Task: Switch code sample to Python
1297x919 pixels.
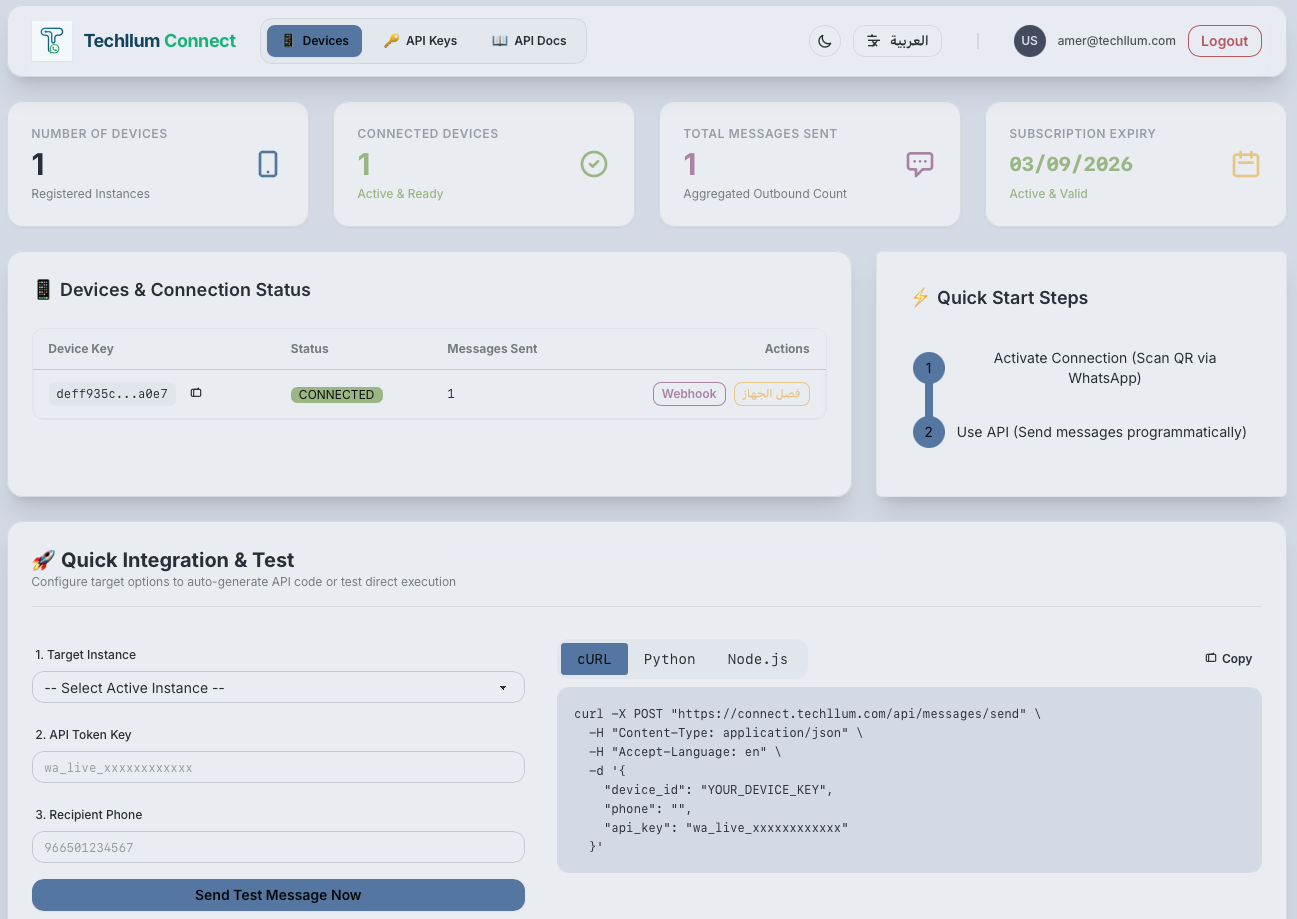Action: [x=669, y=659]
